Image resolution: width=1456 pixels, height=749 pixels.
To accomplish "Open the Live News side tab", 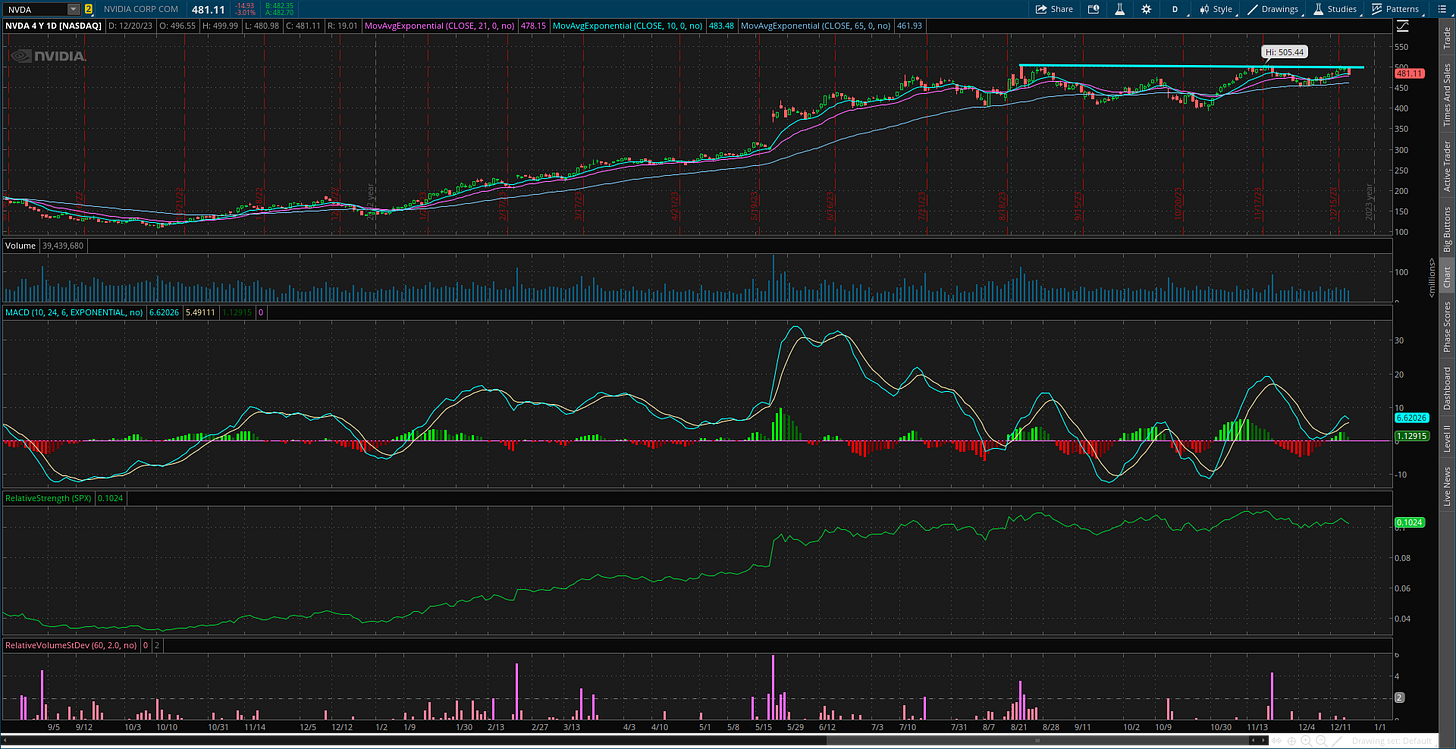I will click(x=1446, y=485).
